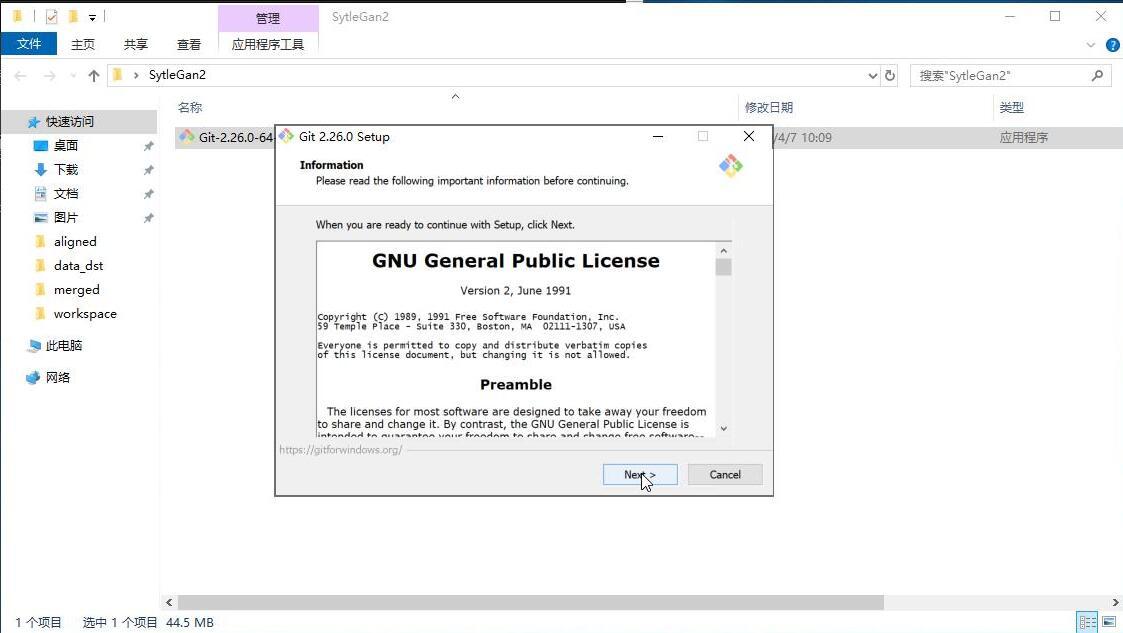Open the workspace folder in the sidebar

(x=85, y=314)
